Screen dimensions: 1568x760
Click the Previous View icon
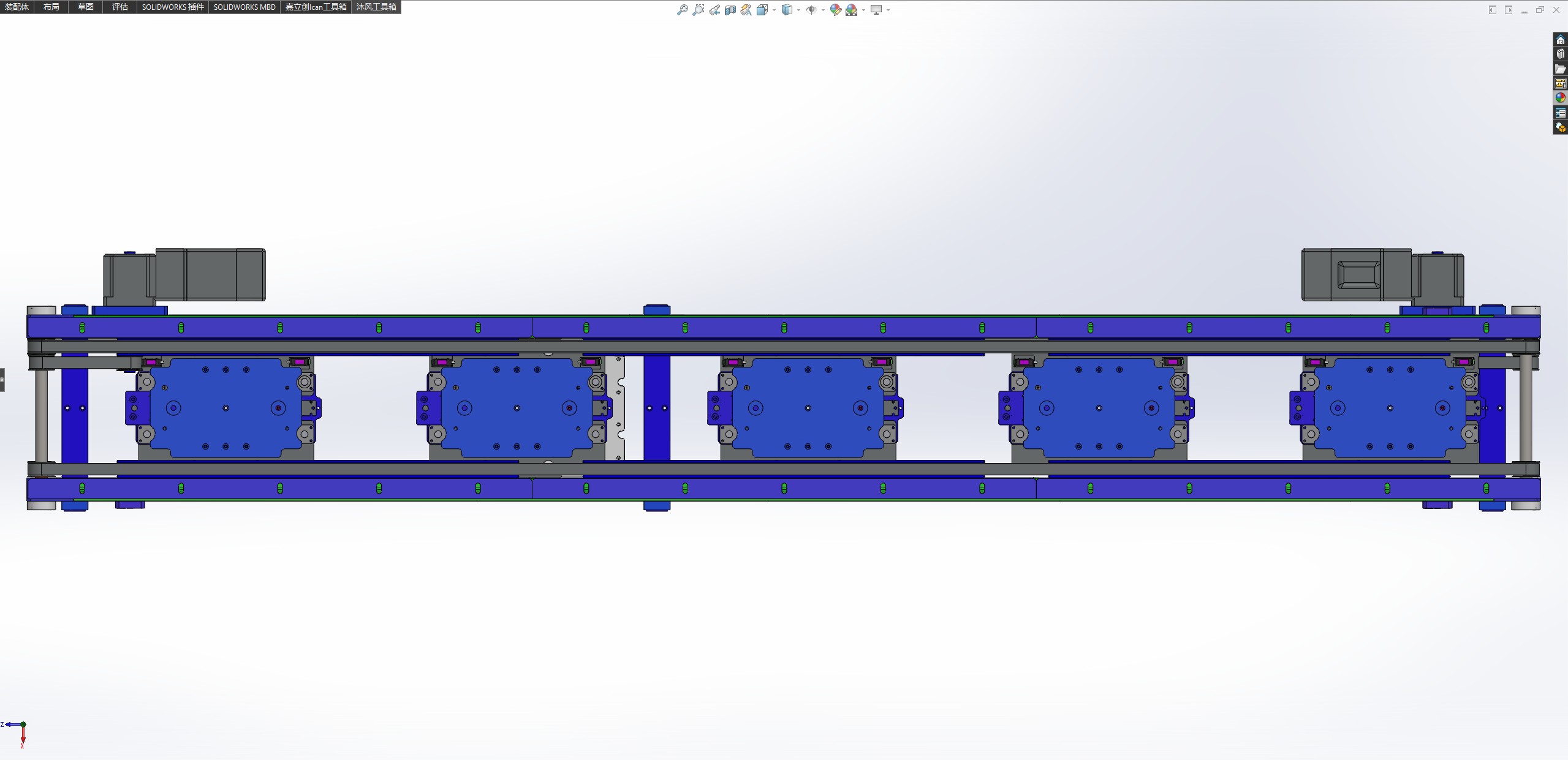(x=714, y=10)
